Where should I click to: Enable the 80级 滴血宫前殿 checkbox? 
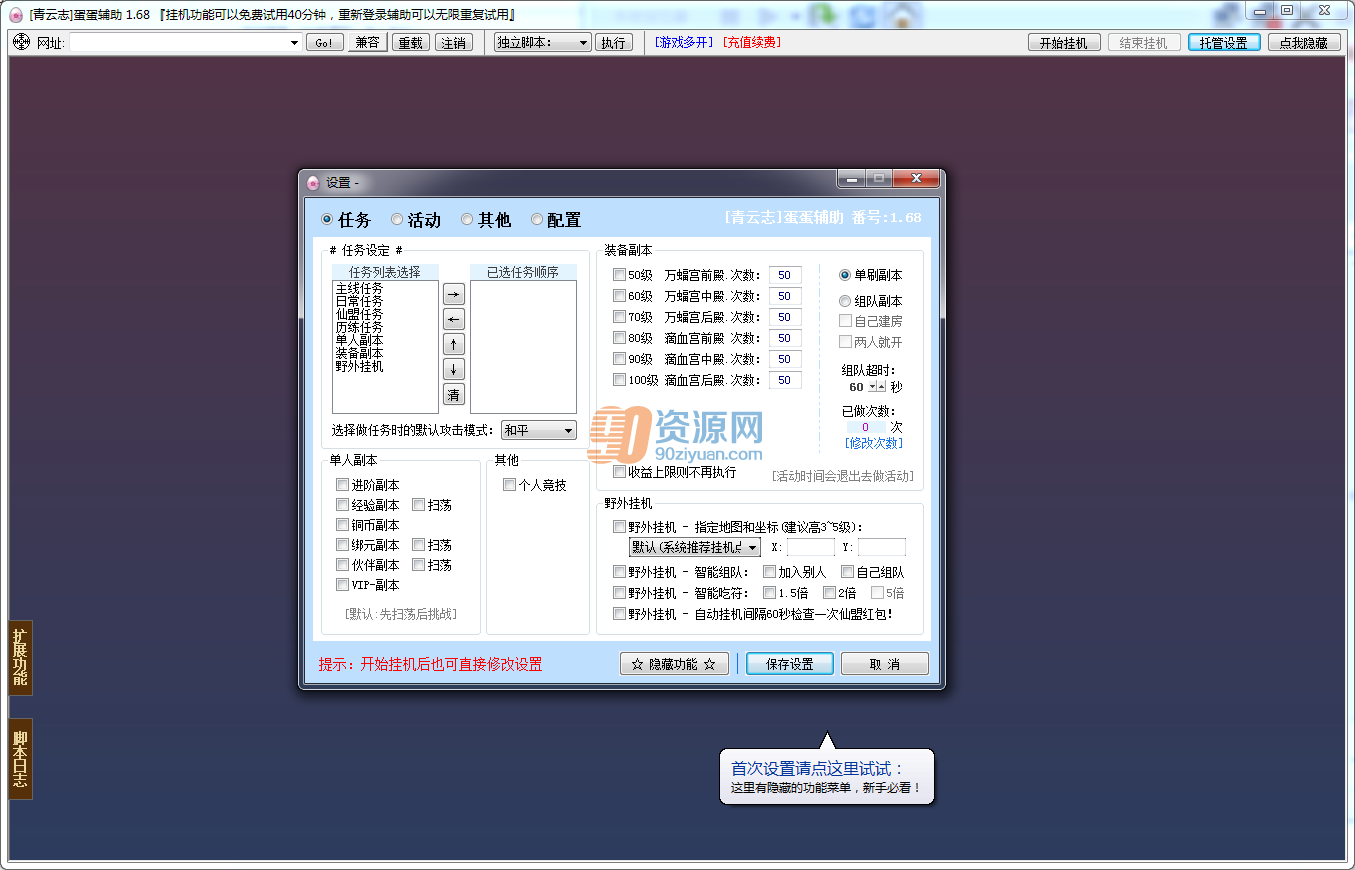pyautogui.click(x=619, y=338)
